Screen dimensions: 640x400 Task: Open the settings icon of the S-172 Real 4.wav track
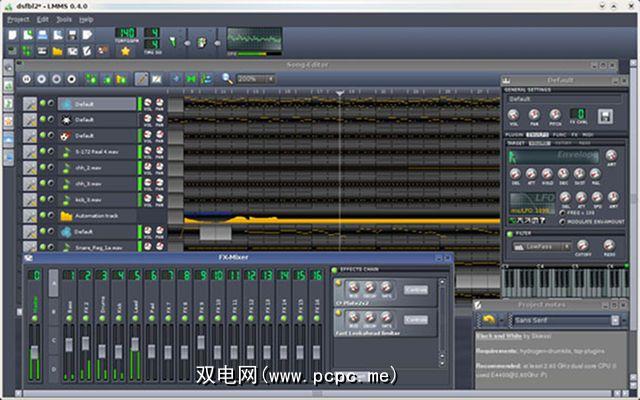[30, 152]
